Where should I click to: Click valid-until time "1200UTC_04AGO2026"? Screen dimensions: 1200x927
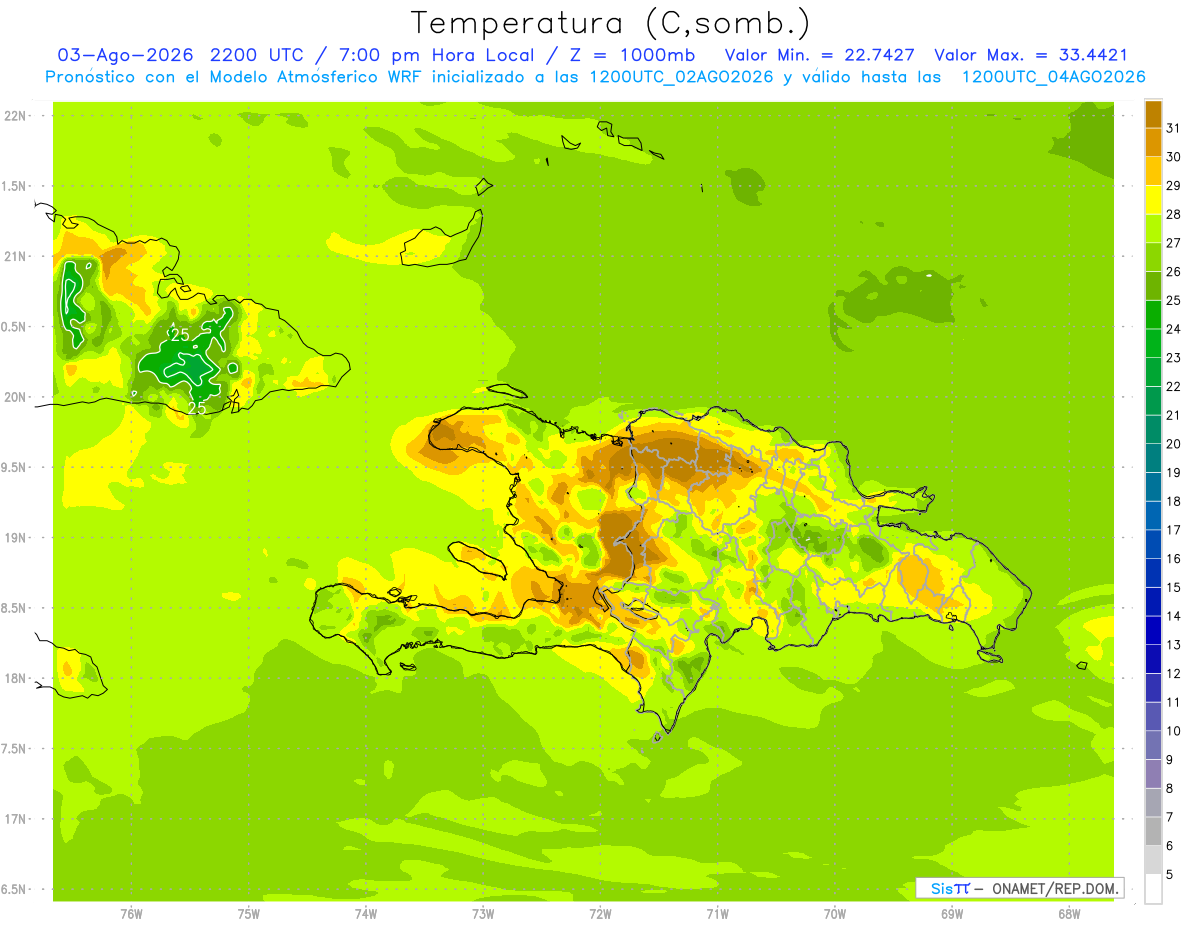(1053, 77)
